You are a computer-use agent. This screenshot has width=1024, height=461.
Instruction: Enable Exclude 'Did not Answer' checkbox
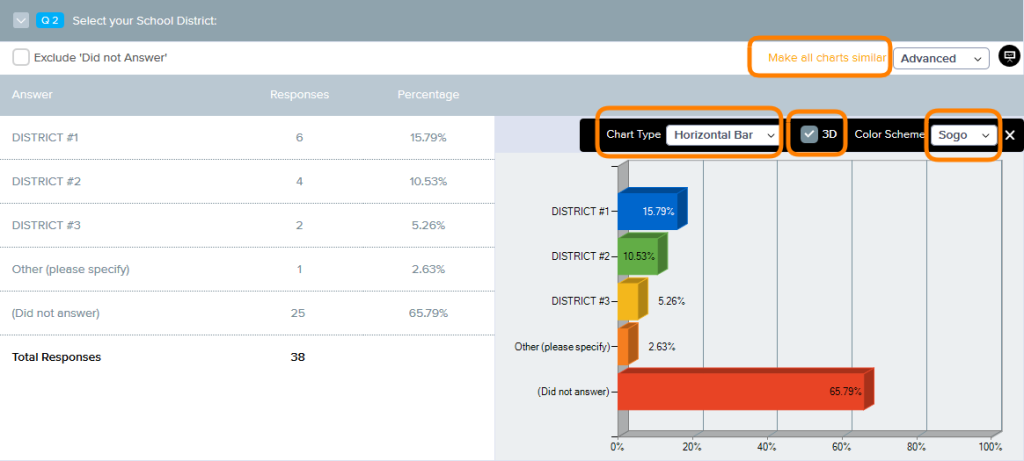(21, 57)
